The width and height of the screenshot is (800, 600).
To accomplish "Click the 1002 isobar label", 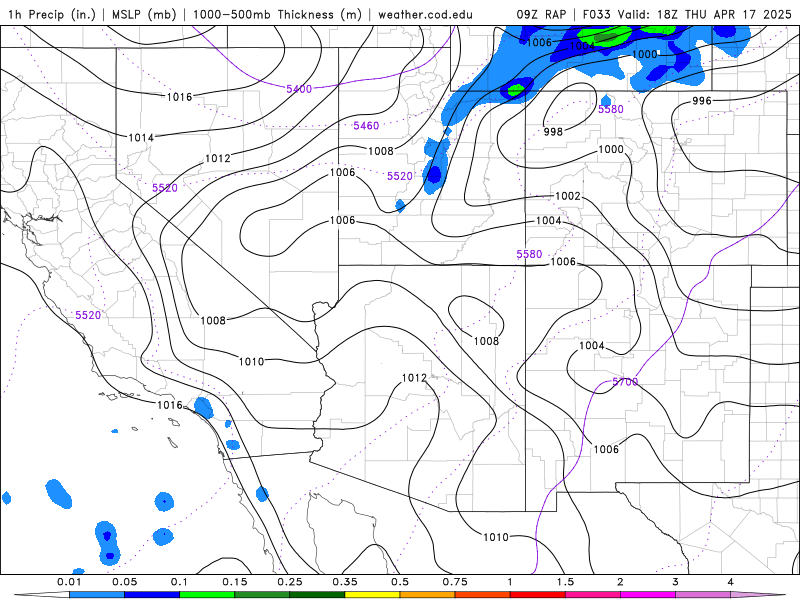I will click(568, 196).
